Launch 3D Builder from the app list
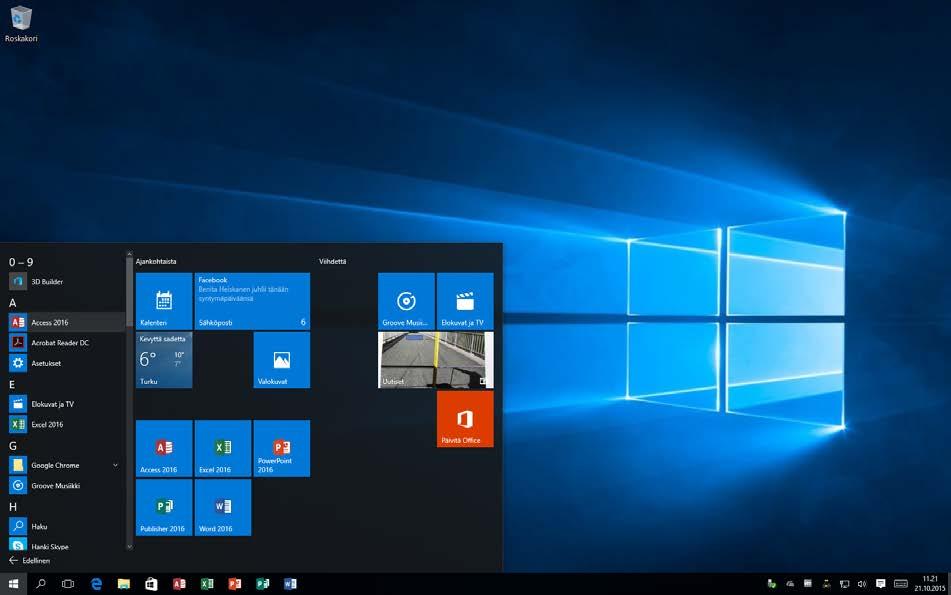951x595 pixels. [x=66, y=281]
